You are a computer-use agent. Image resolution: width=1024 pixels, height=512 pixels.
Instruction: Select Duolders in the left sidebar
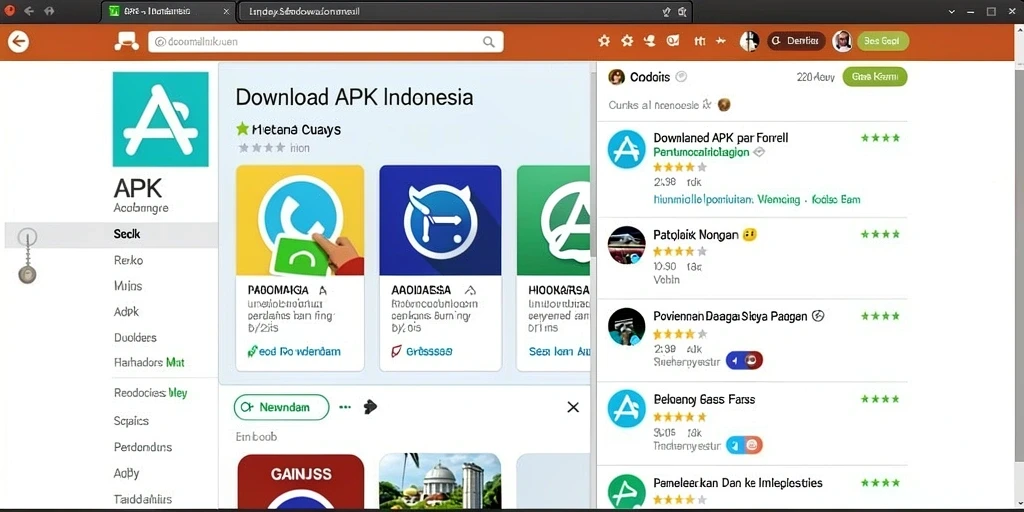[x=135, y=338]
